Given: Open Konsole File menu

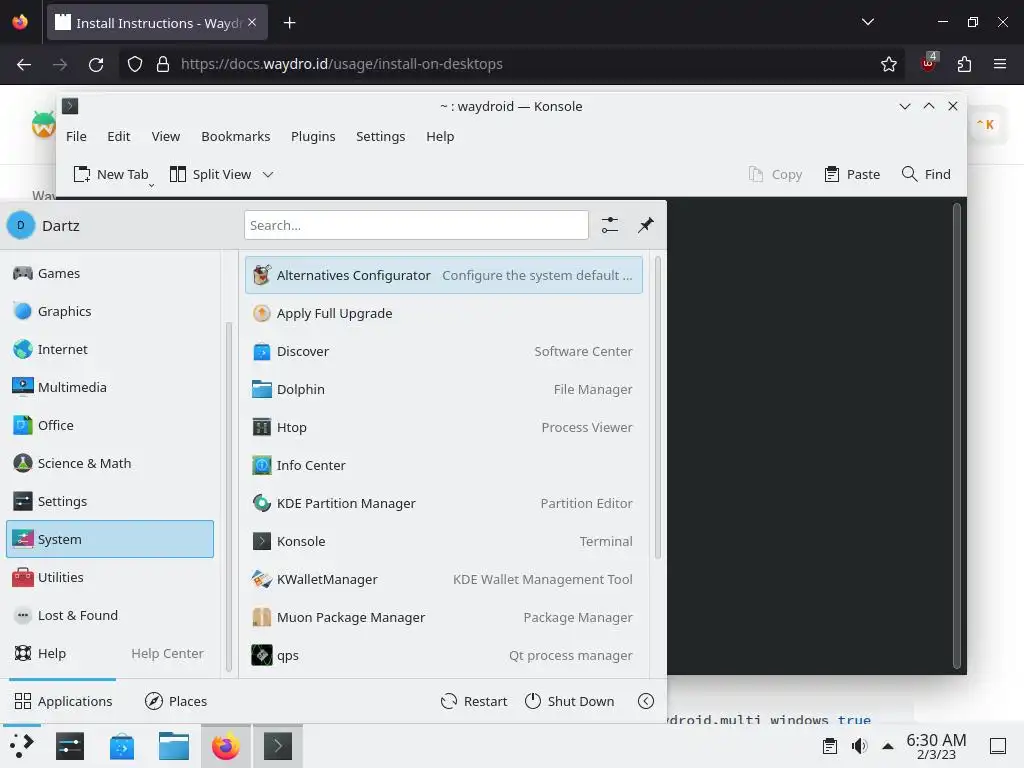Looking at the screenshot, I should pyautogui.click(x=76, y=136).
